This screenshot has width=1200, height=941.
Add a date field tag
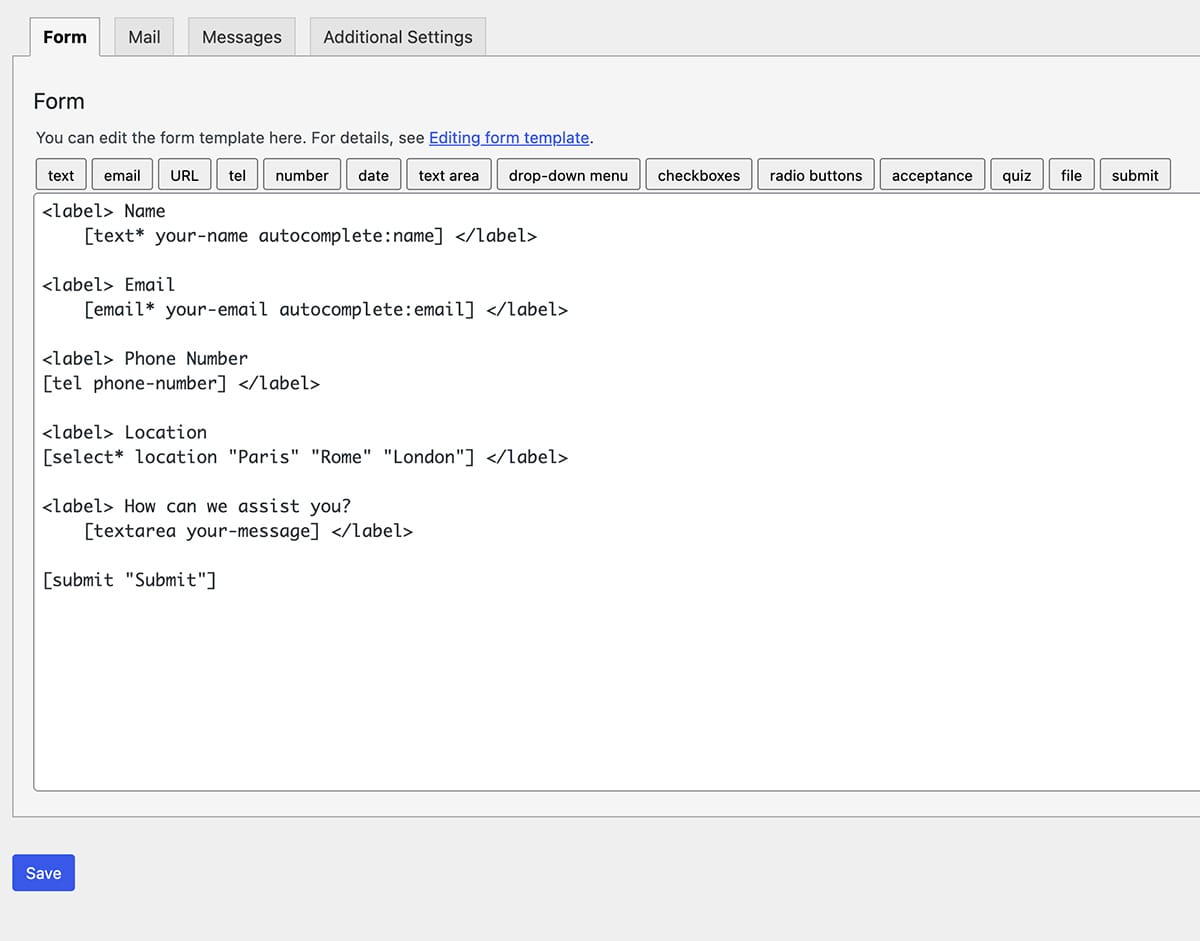click(373, 175)
